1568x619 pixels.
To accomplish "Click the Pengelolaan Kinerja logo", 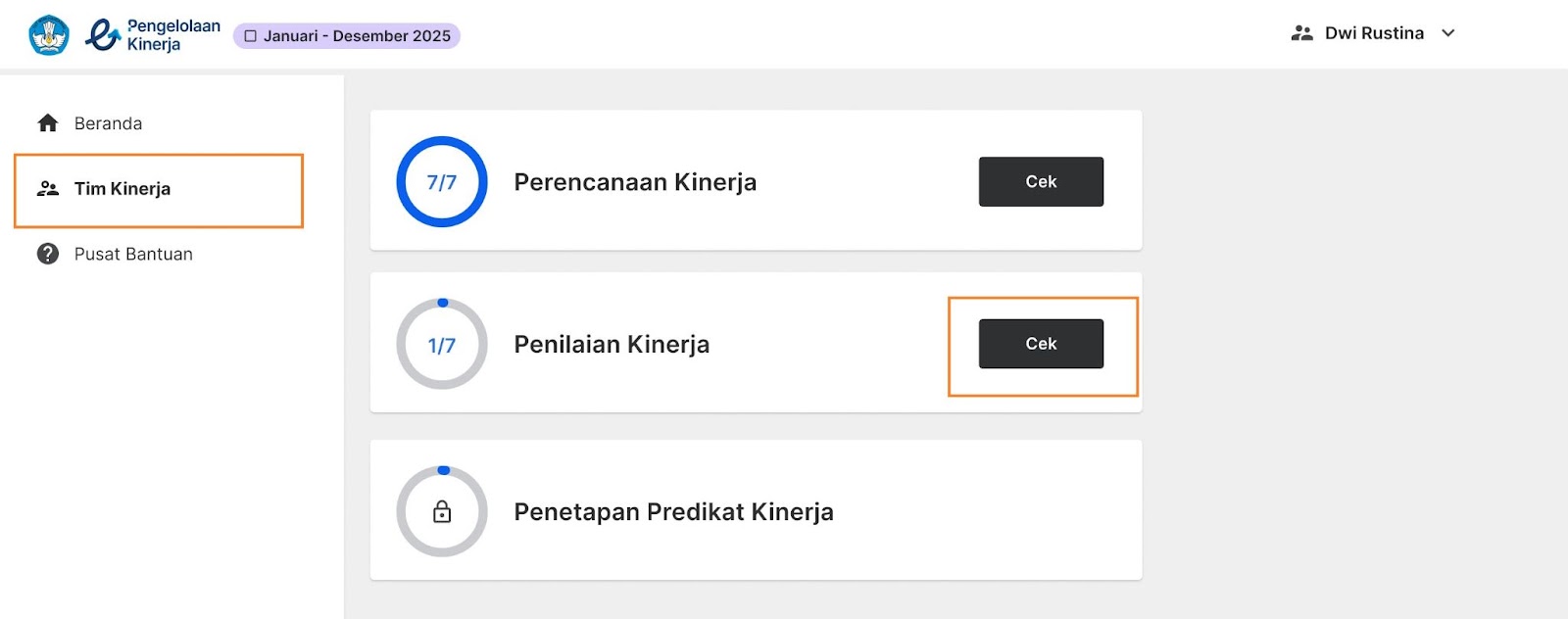I will pos(153,35).
